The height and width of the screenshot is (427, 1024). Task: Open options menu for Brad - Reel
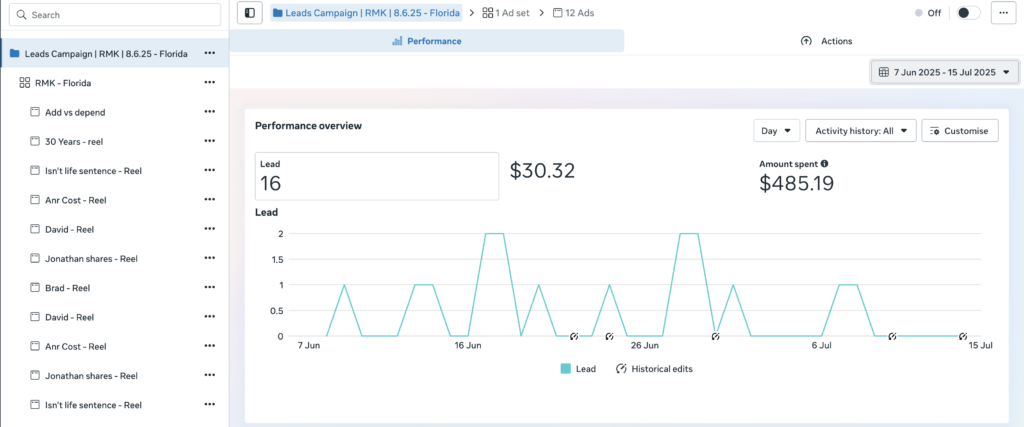209,287
